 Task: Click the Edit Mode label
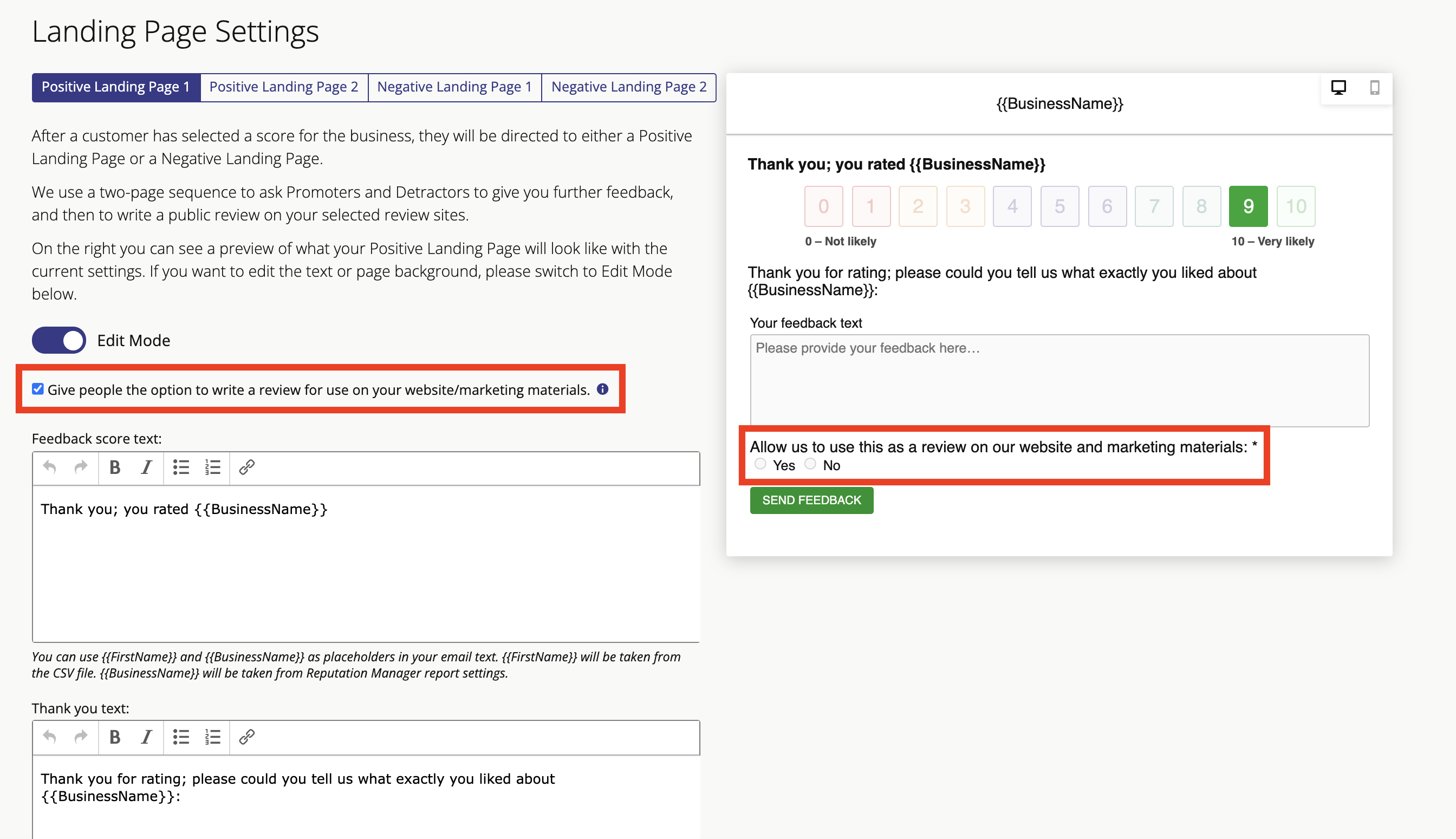click(134, 341)
